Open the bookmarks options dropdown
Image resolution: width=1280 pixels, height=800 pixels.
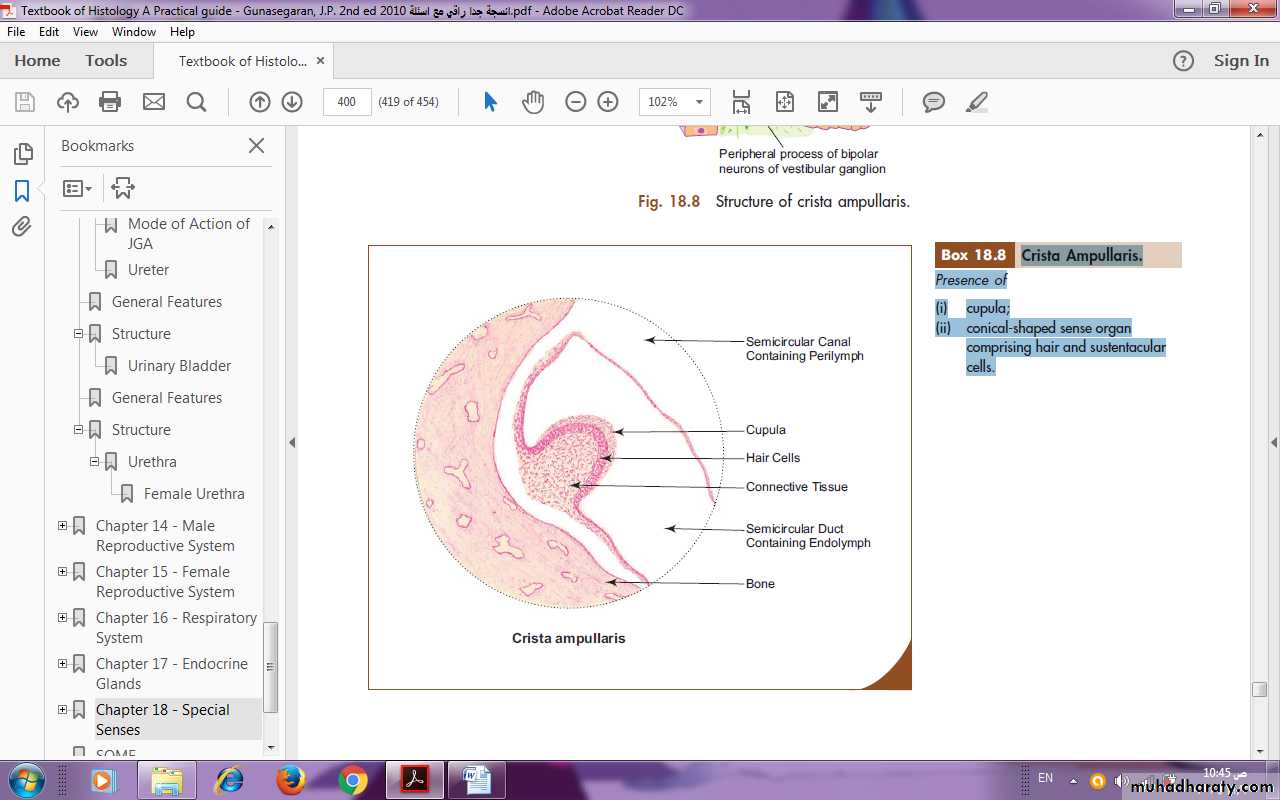click(77, 188)
